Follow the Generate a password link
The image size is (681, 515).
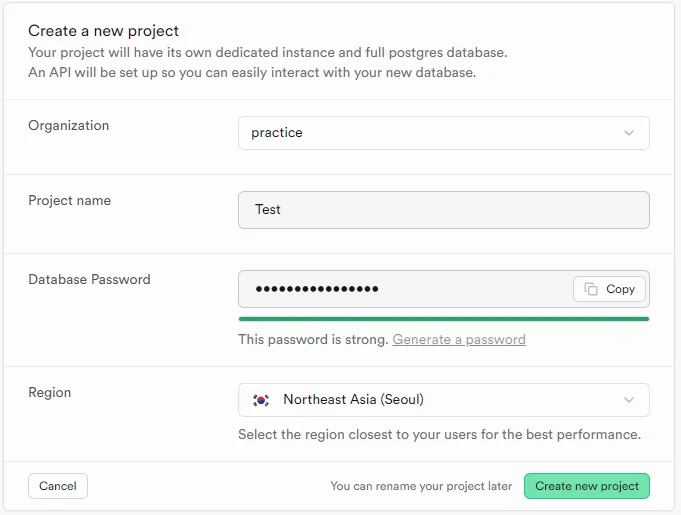(x=459, y=339)
